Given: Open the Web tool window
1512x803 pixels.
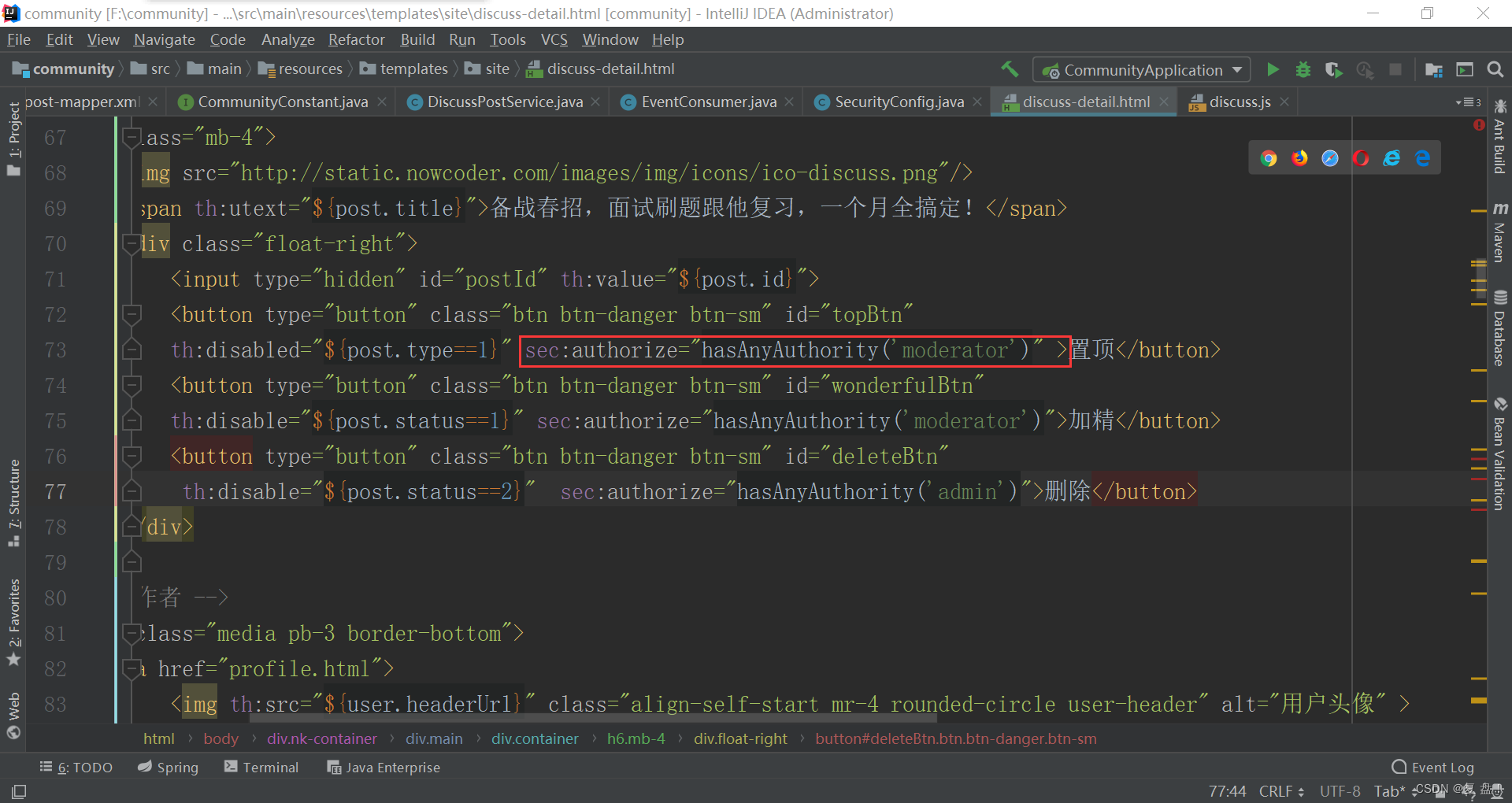Looking at the screenshot, I should point(13,715).
